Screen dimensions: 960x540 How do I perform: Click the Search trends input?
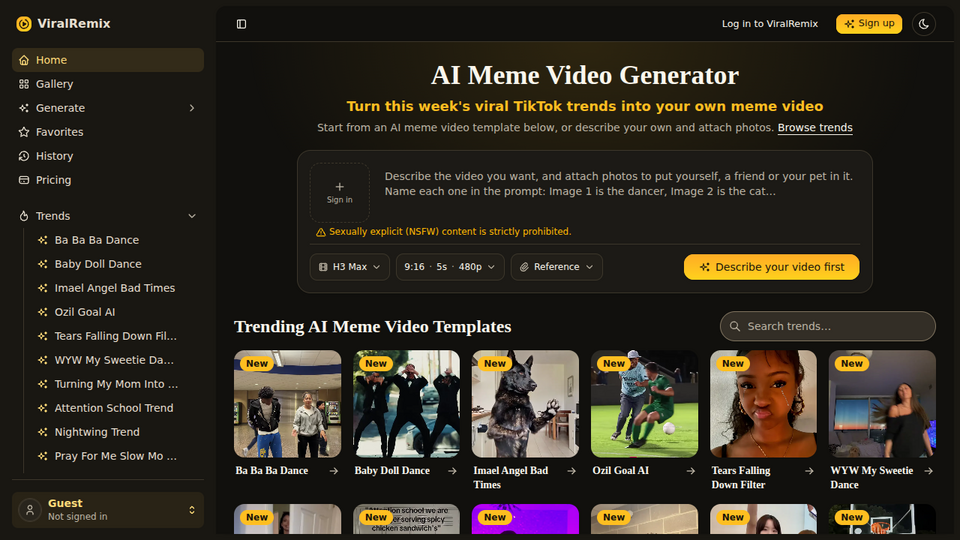click(x=828, y=326)
